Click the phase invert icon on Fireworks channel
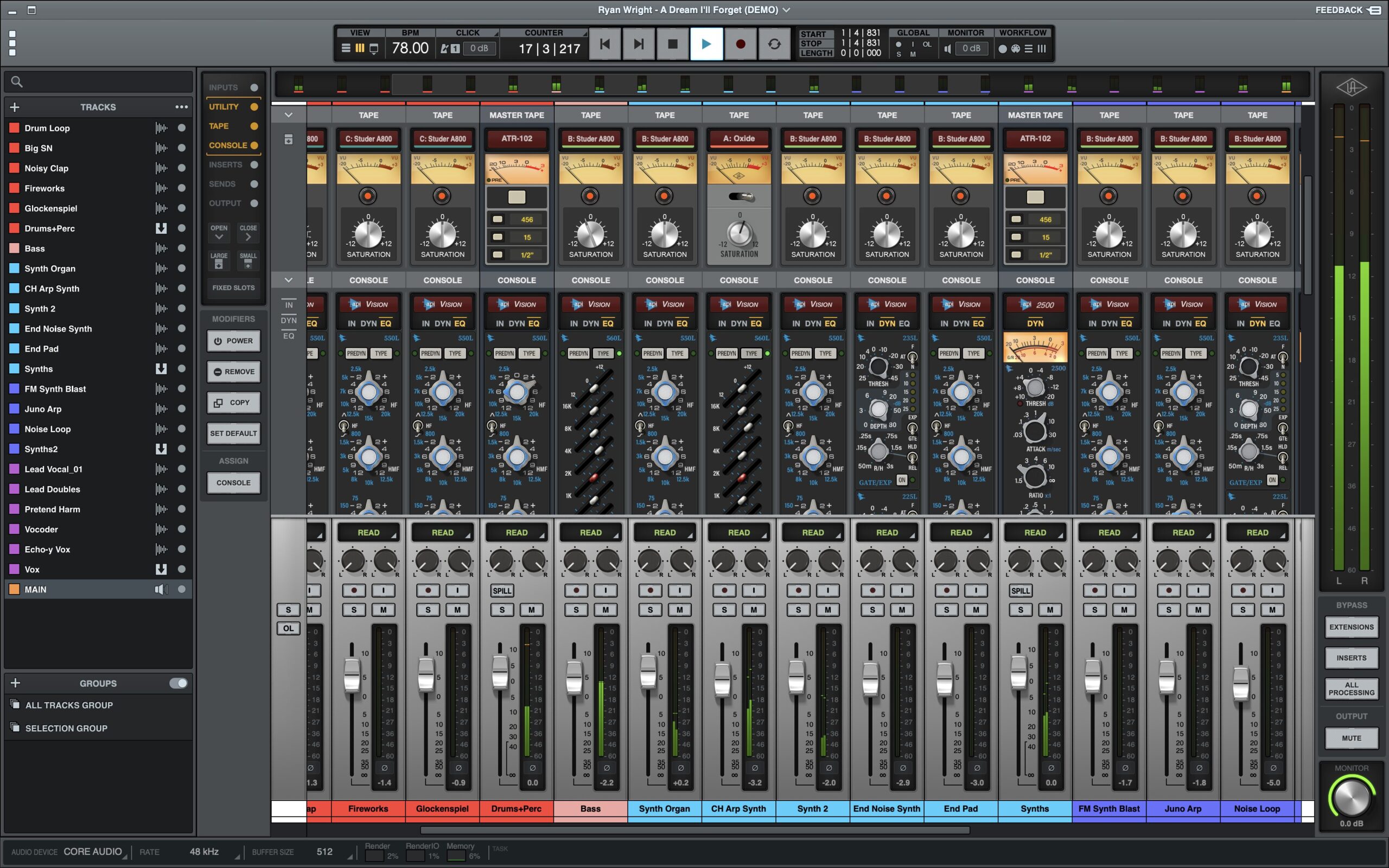1389x868 pixels. pyautogui.click(x=384, y=768)
